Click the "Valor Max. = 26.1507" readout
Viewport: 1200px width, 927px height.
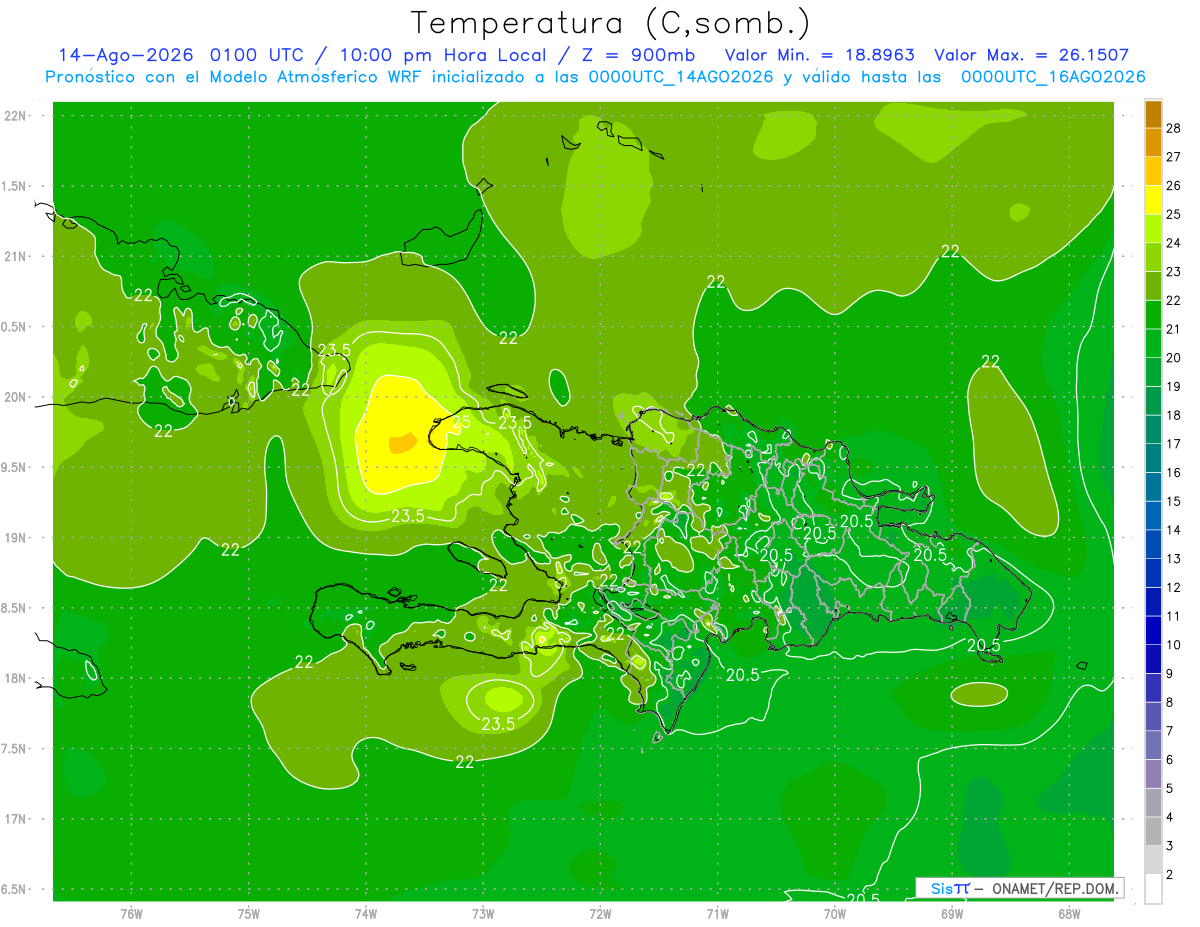coord(1031,55)
